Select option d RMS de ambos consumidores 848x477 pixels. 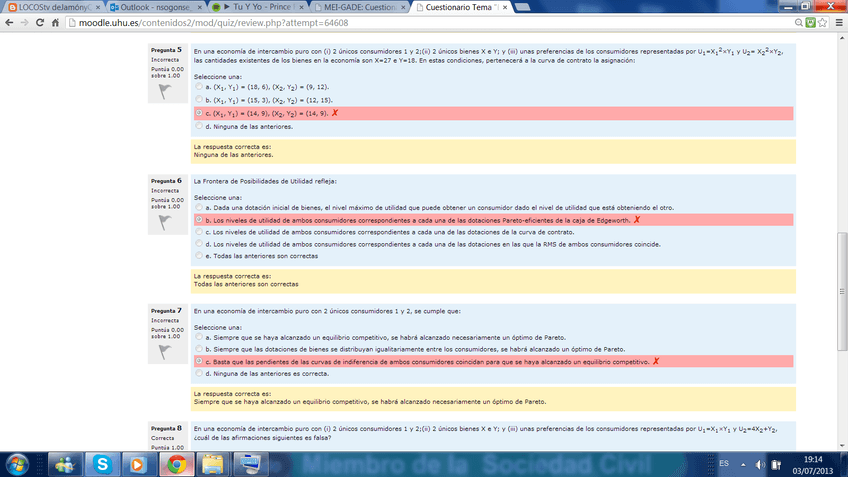pos(199,243)
